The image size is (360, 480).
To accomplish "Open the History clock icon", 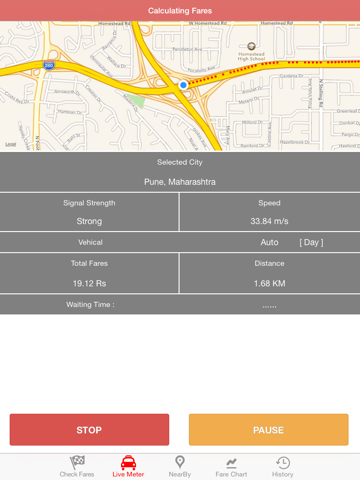I will tap(283, 463).
